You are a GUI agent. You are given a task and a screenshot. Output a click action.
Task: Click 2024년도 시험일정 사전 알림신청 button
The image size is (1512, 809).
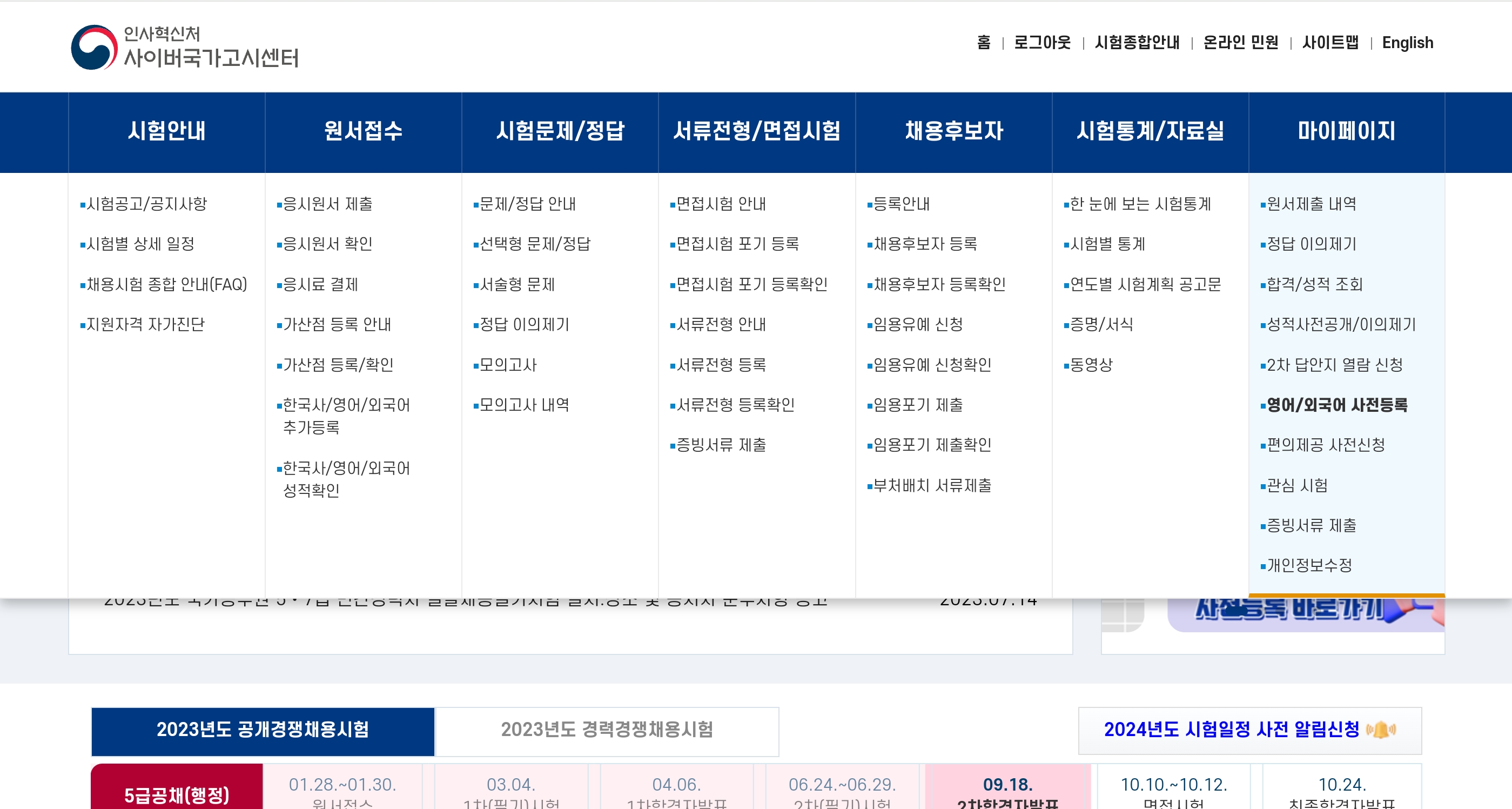pyautogui.click(x=1231, y=730)
